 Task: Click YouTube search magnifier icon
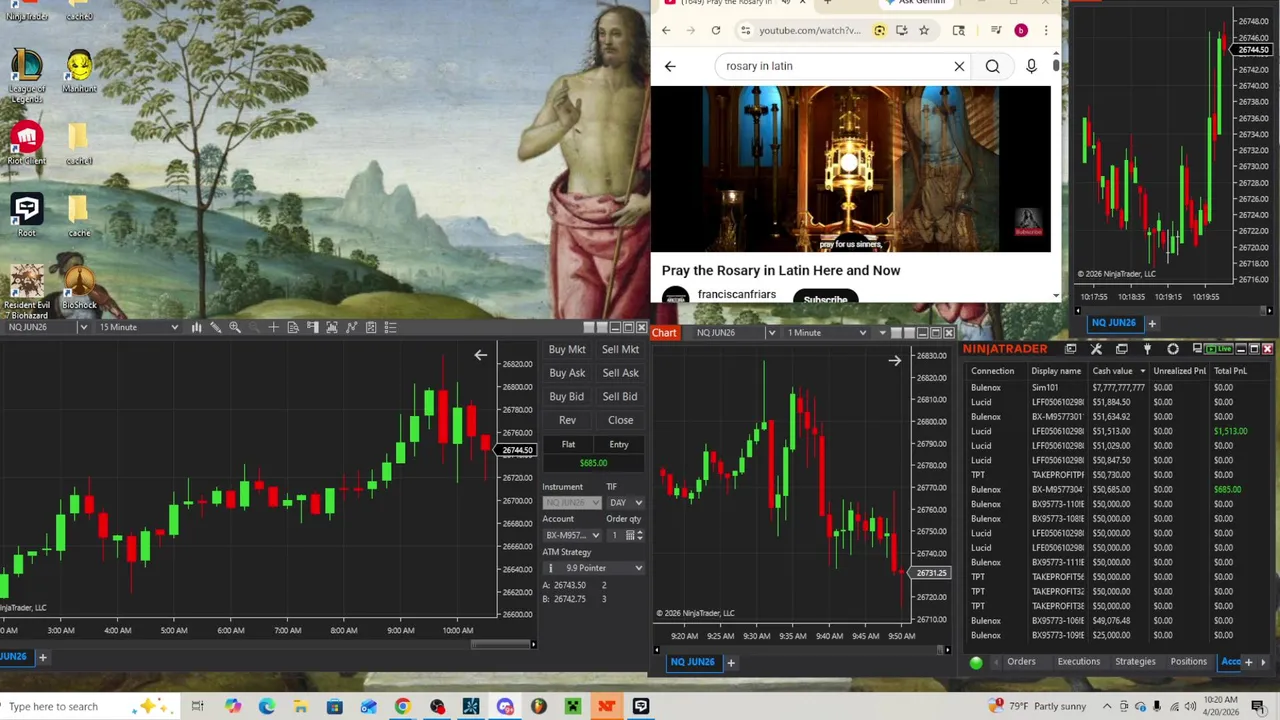click(x=992, y=66)
